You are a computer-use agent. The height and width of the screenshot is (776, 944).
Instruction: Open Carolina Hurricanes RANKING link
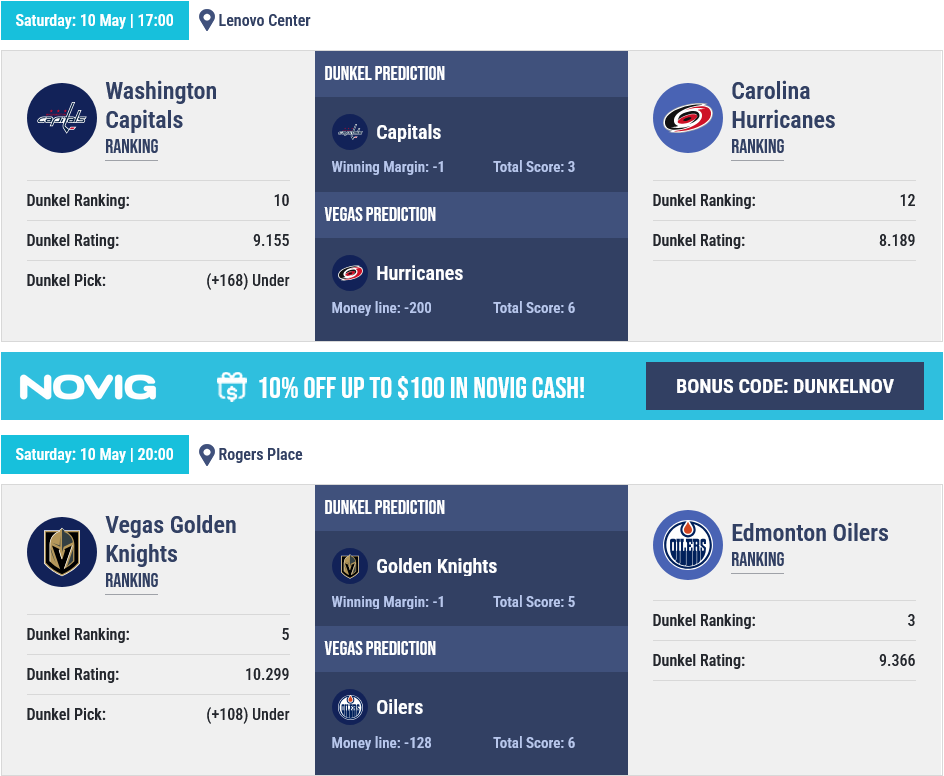tap(757, 146)
